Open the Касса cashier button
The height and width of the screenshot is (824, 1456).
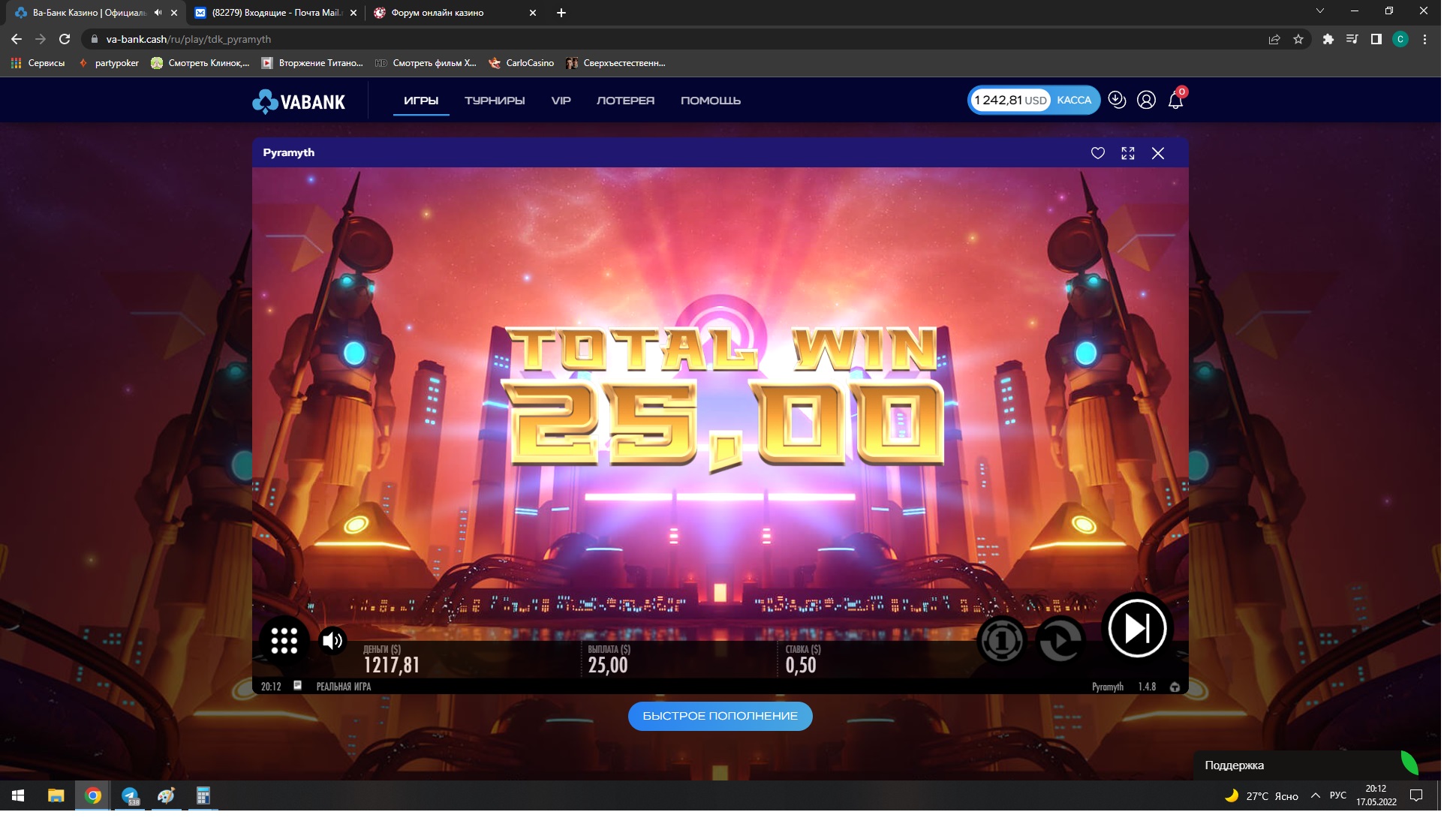tap(1074, 100)
